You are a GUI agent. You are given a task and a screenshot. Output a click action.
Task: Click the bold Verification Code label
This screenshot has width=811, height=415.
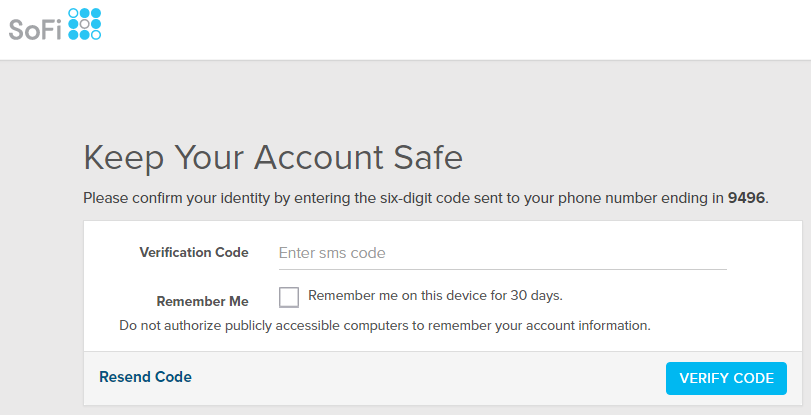click(194, 253)
